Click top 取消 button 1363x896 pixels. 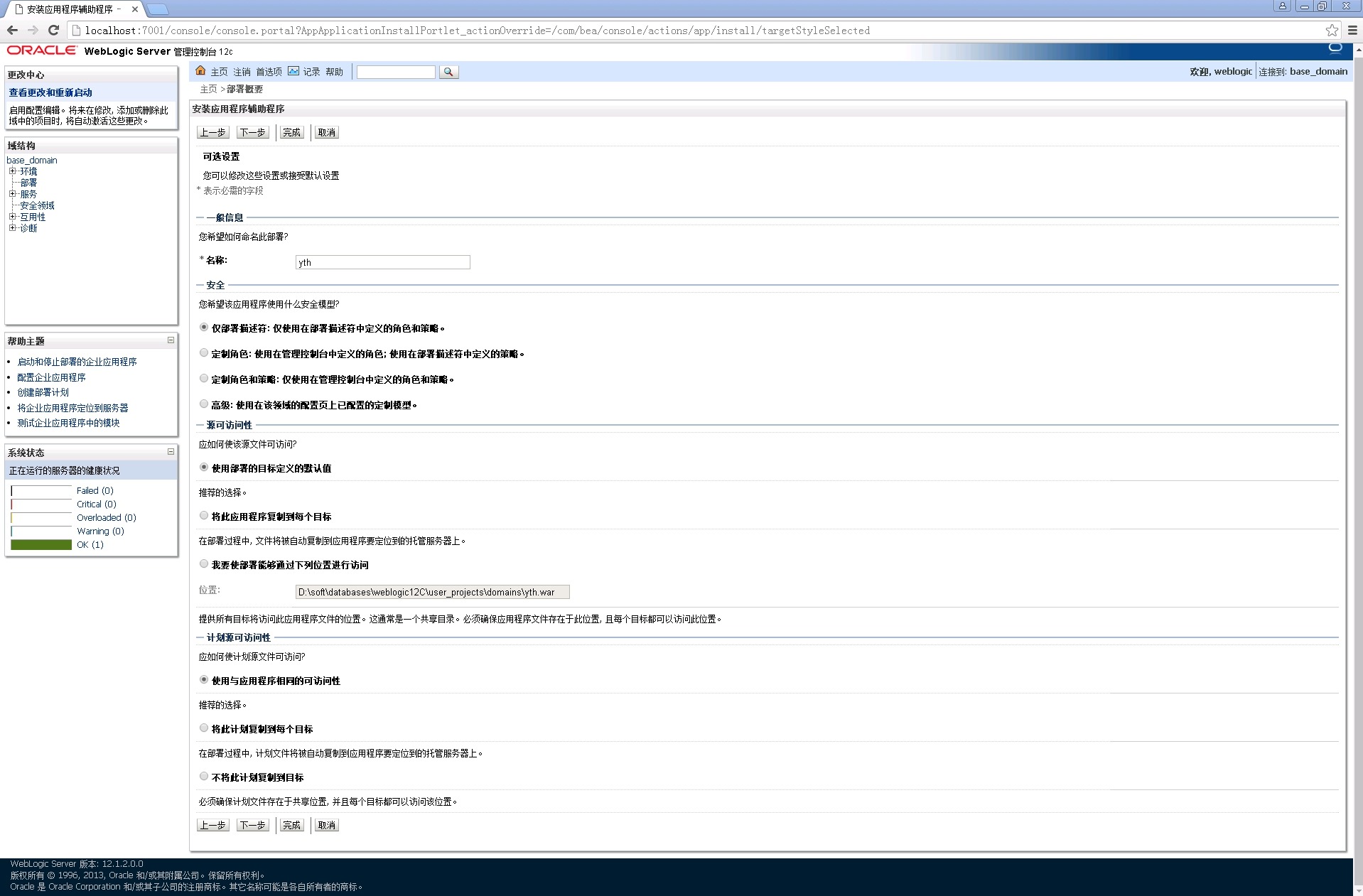[326, 132]
